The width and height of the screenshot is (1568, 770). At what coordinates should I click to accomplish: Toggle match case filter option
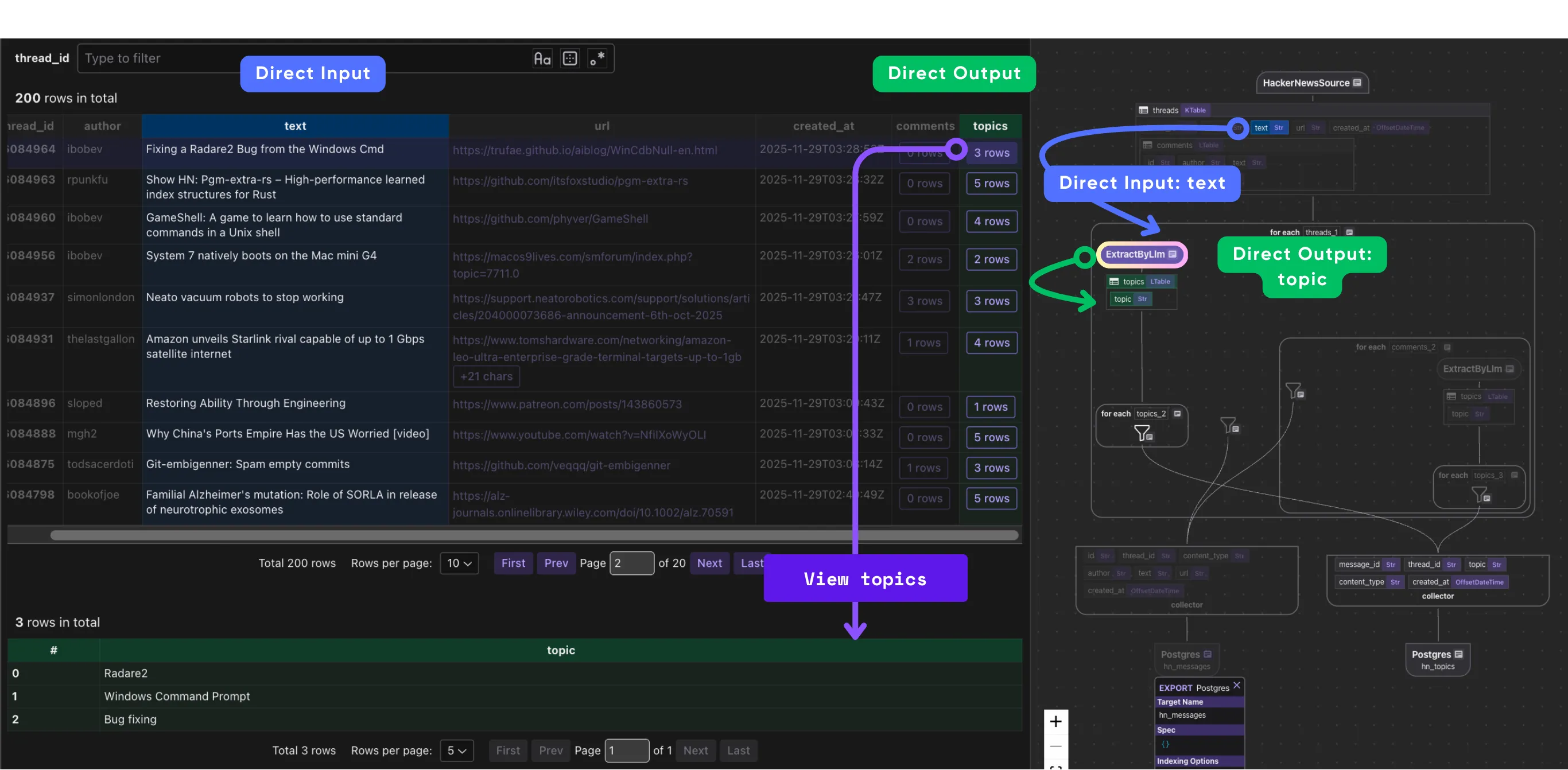pyautogui.click(x=542, y=59)
